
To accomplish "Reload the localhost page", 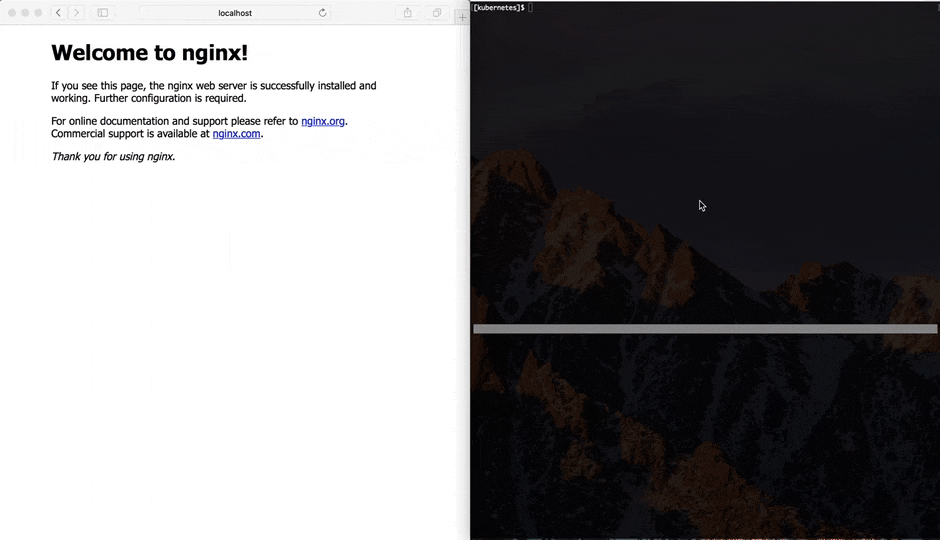I will 323,13.
